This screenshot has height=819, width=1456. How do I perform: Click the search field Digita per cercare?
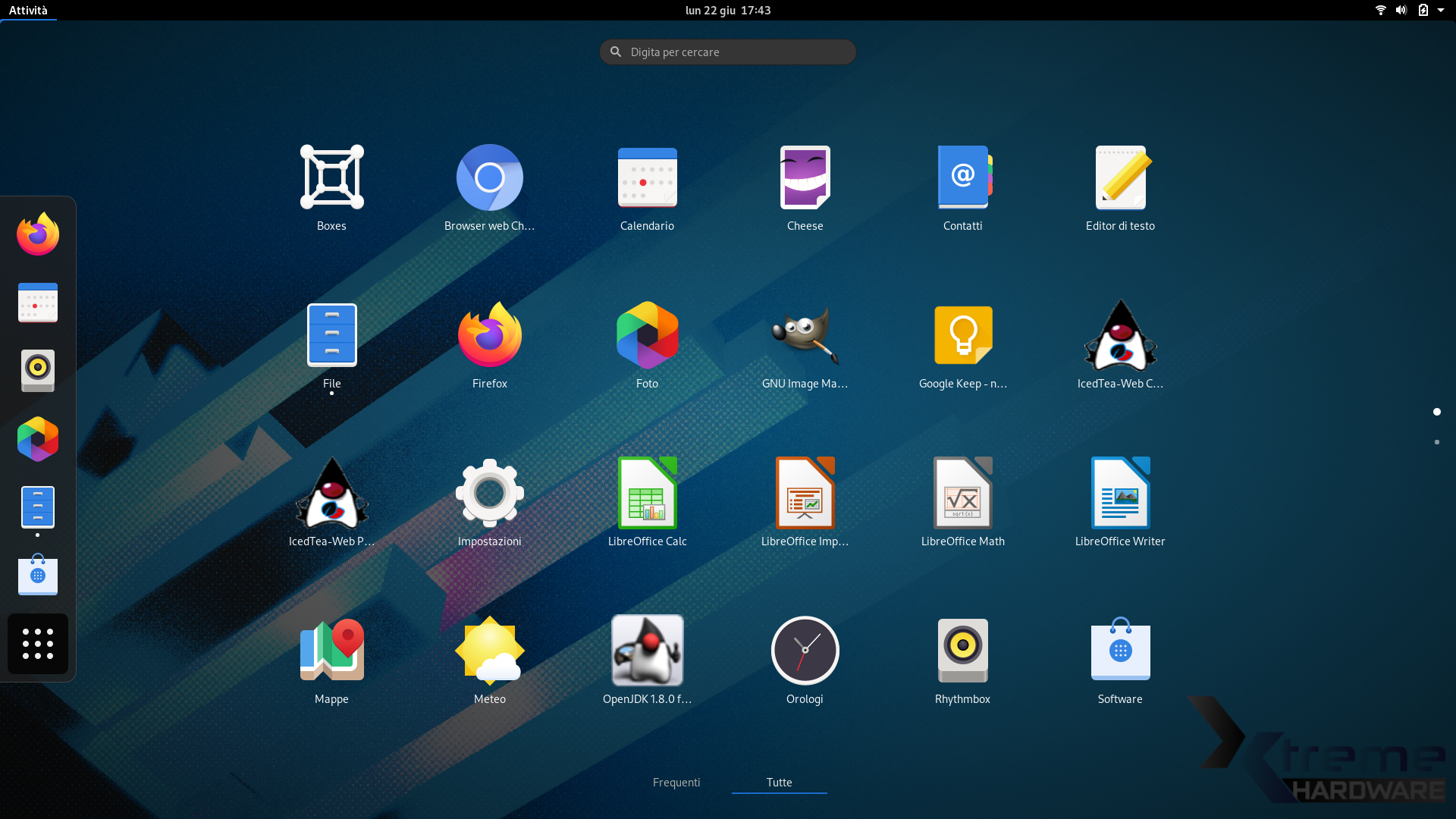pyautogui.click(x=728, y=52)
